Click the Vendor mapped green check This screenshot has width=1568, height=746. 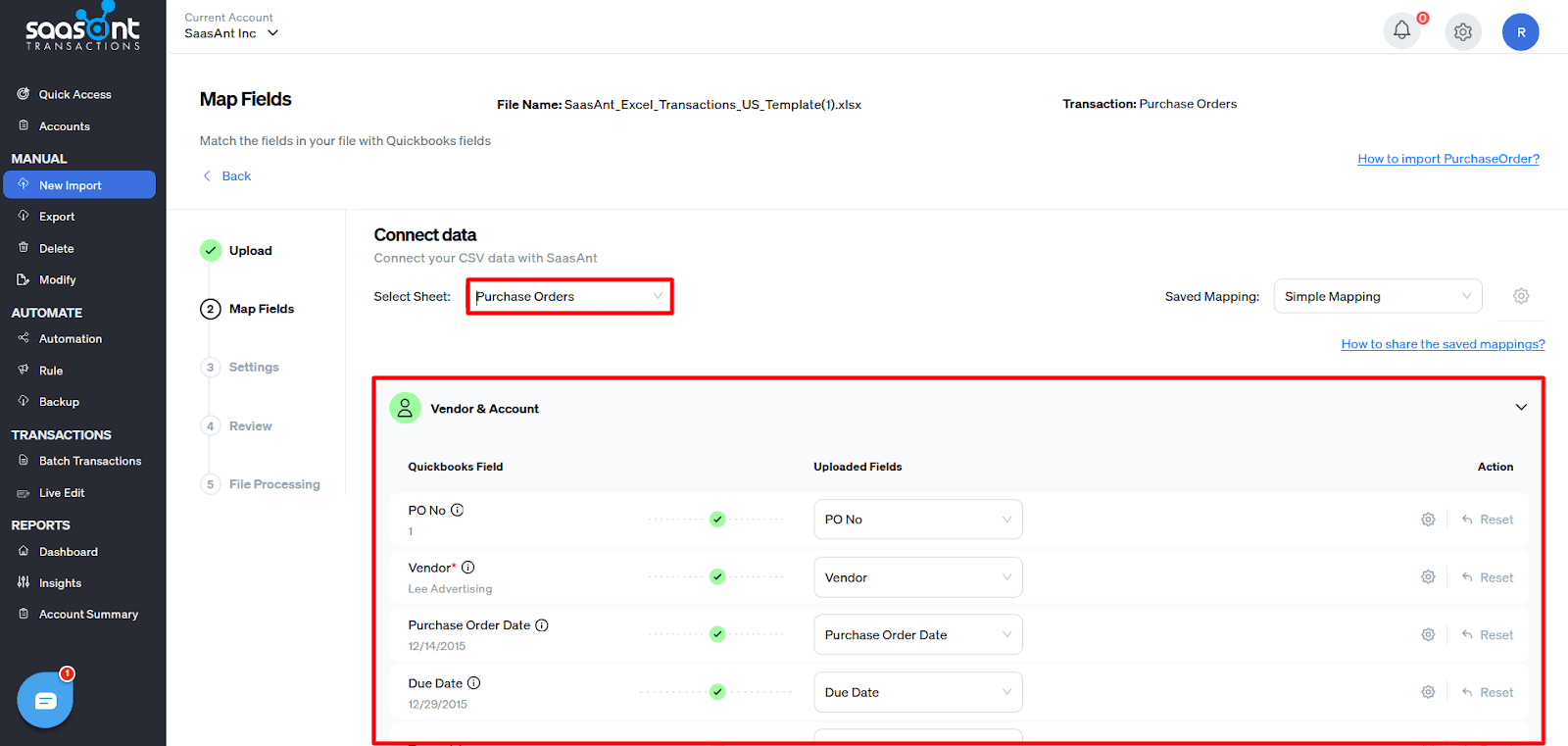[x=717, y=576]
